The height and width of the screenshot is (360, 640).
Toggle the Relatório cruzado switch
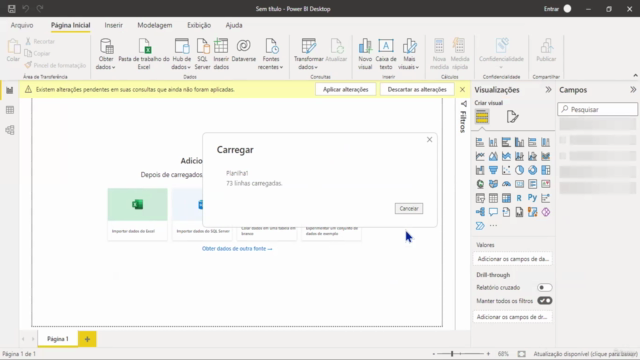(x=544, y=287)
